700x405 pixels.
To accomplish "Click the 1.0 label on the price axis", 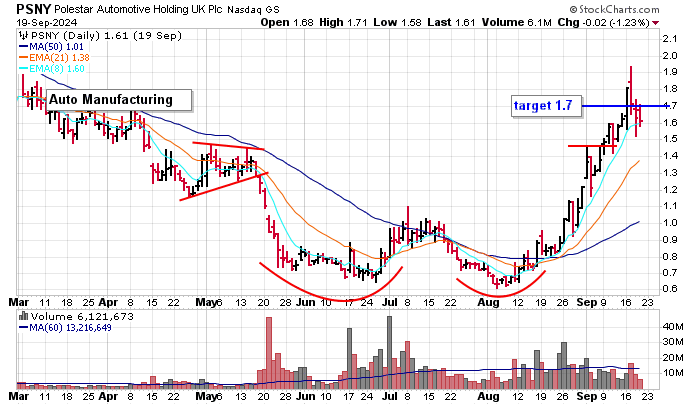I will pyautogui.click(x=670, y=223).
